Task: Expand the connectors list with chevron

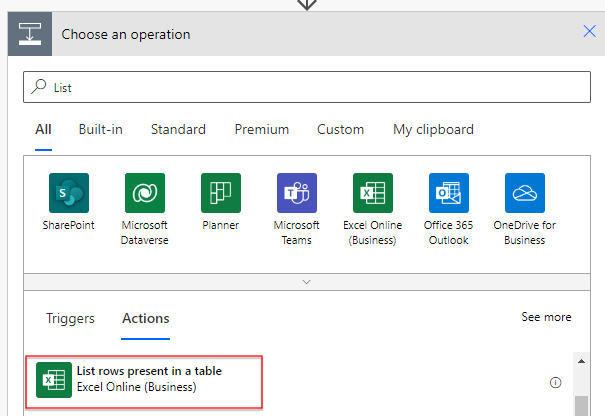Action: point(307,282)
